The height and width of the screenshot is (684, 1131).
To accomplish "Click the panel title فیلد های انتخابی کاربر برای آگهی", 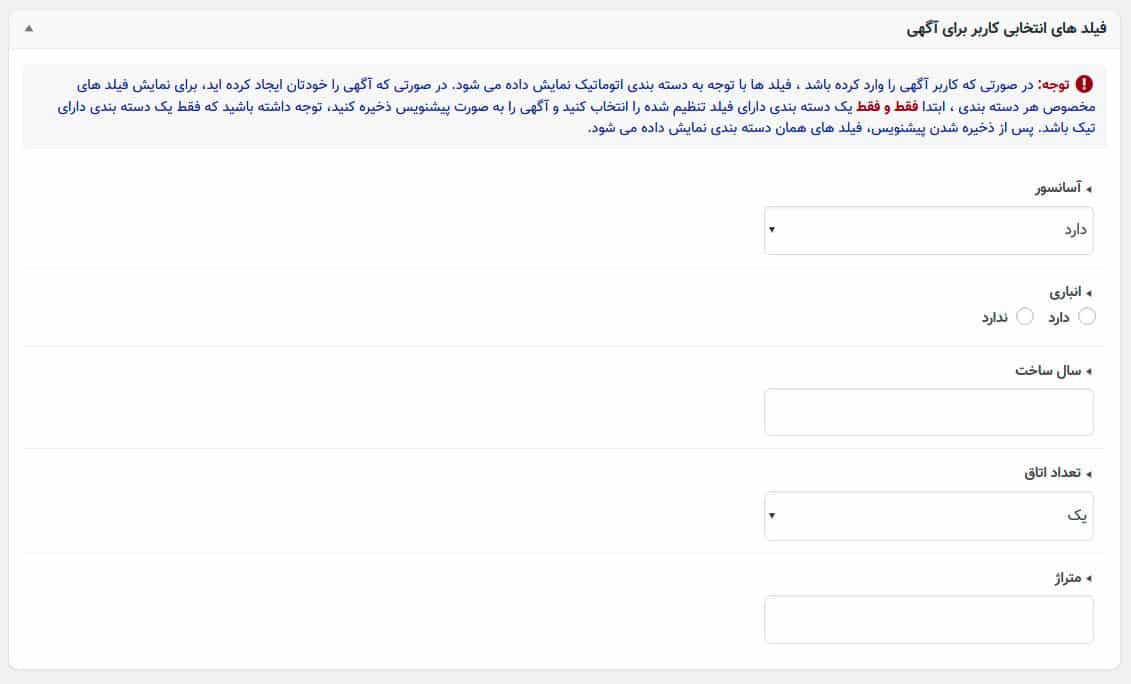I will [1006, 29].
